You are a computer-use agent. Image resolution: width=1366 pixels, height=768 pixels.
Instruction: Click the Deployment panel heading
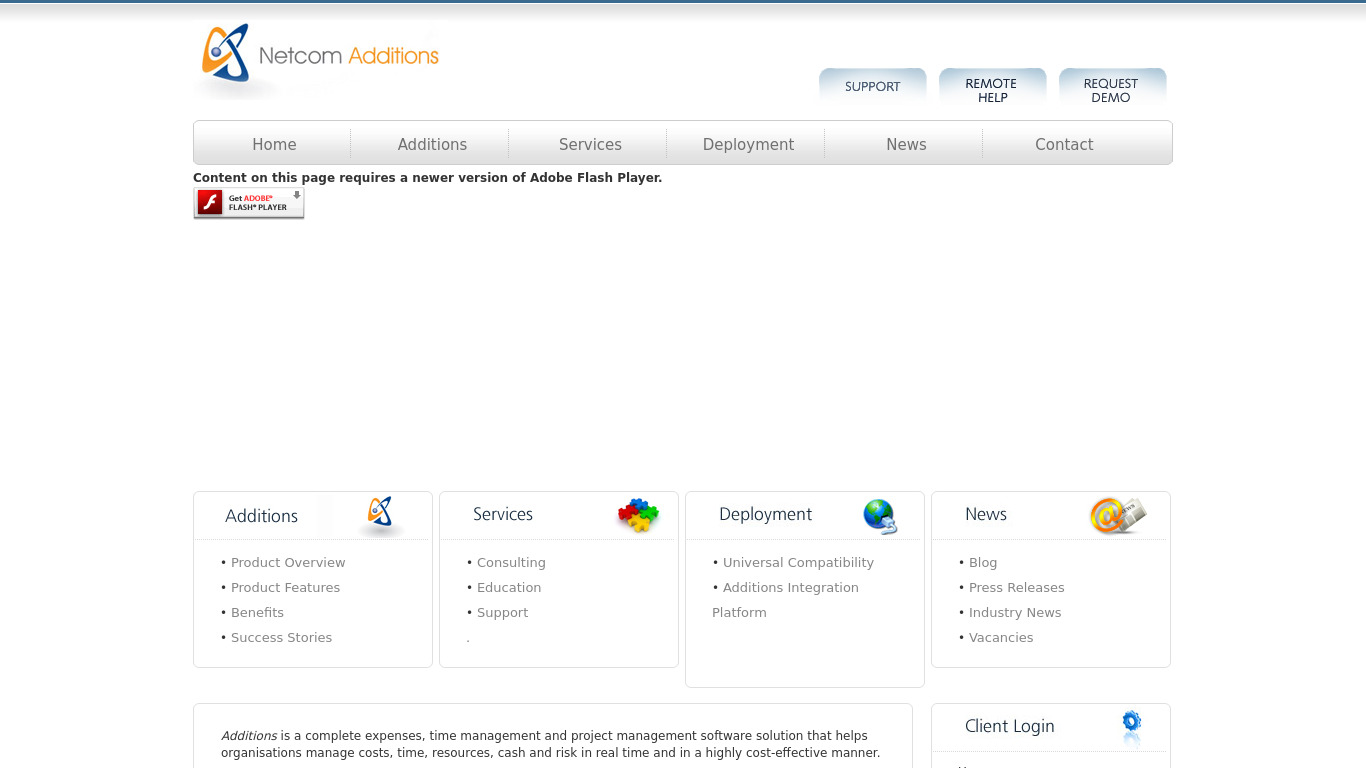point(765,514)
